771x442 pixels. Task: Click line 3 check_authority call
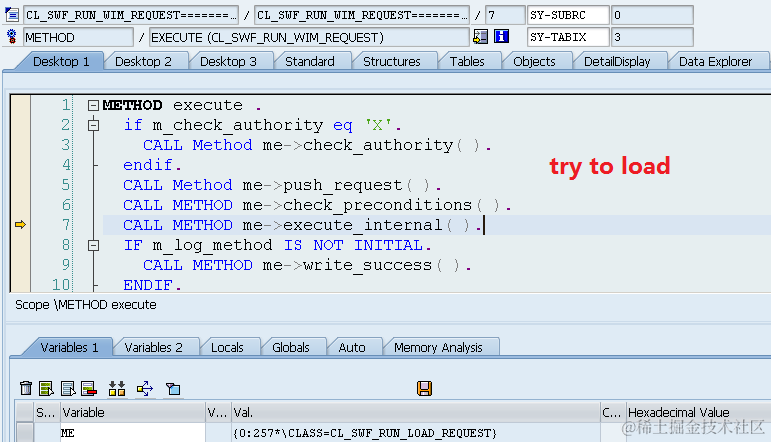coord(317,146)
